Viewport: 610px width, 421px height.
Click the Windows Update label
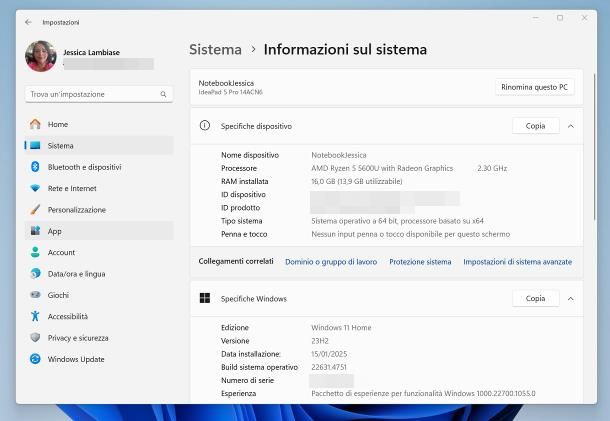click(76, 359)
